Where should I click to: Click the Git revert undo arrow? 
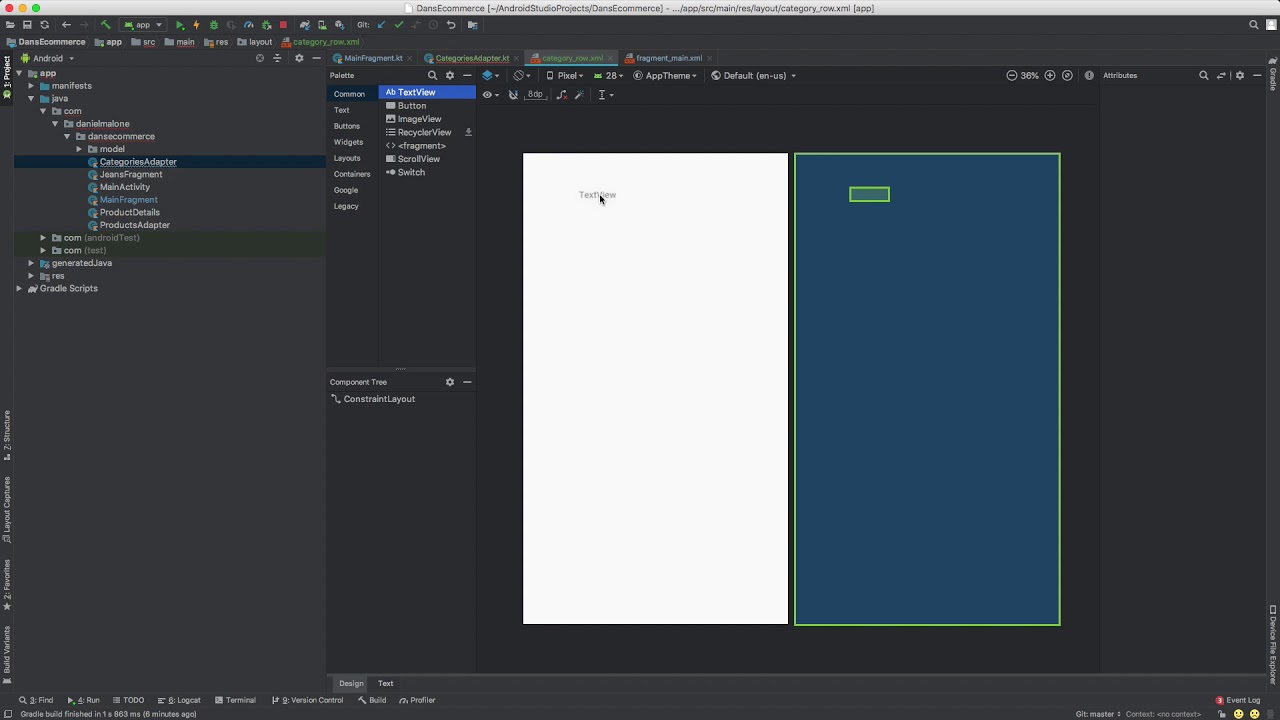tap(451, 25)
